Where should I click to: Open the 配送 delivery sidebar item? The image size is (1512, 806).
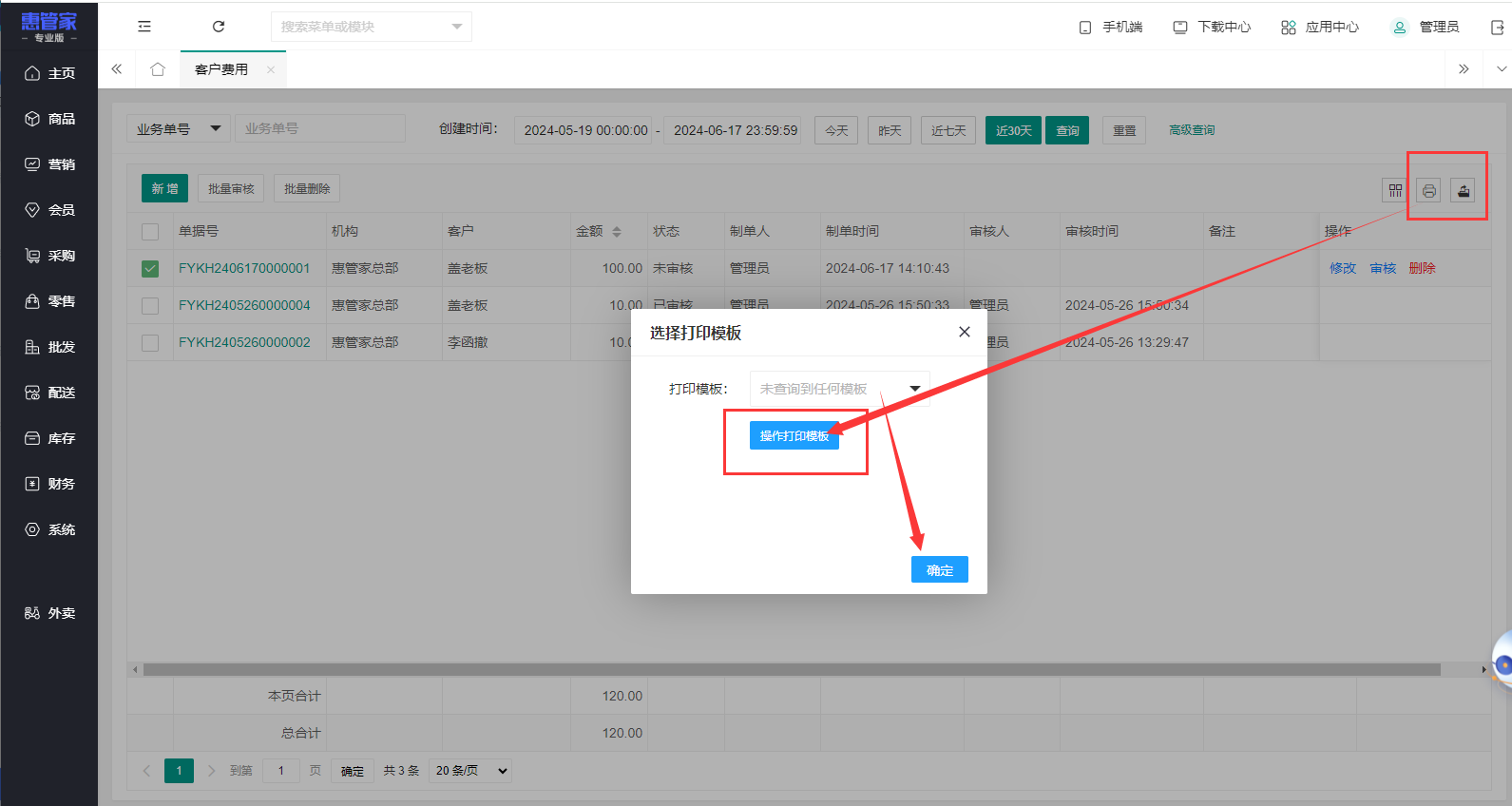coord(49,393)
